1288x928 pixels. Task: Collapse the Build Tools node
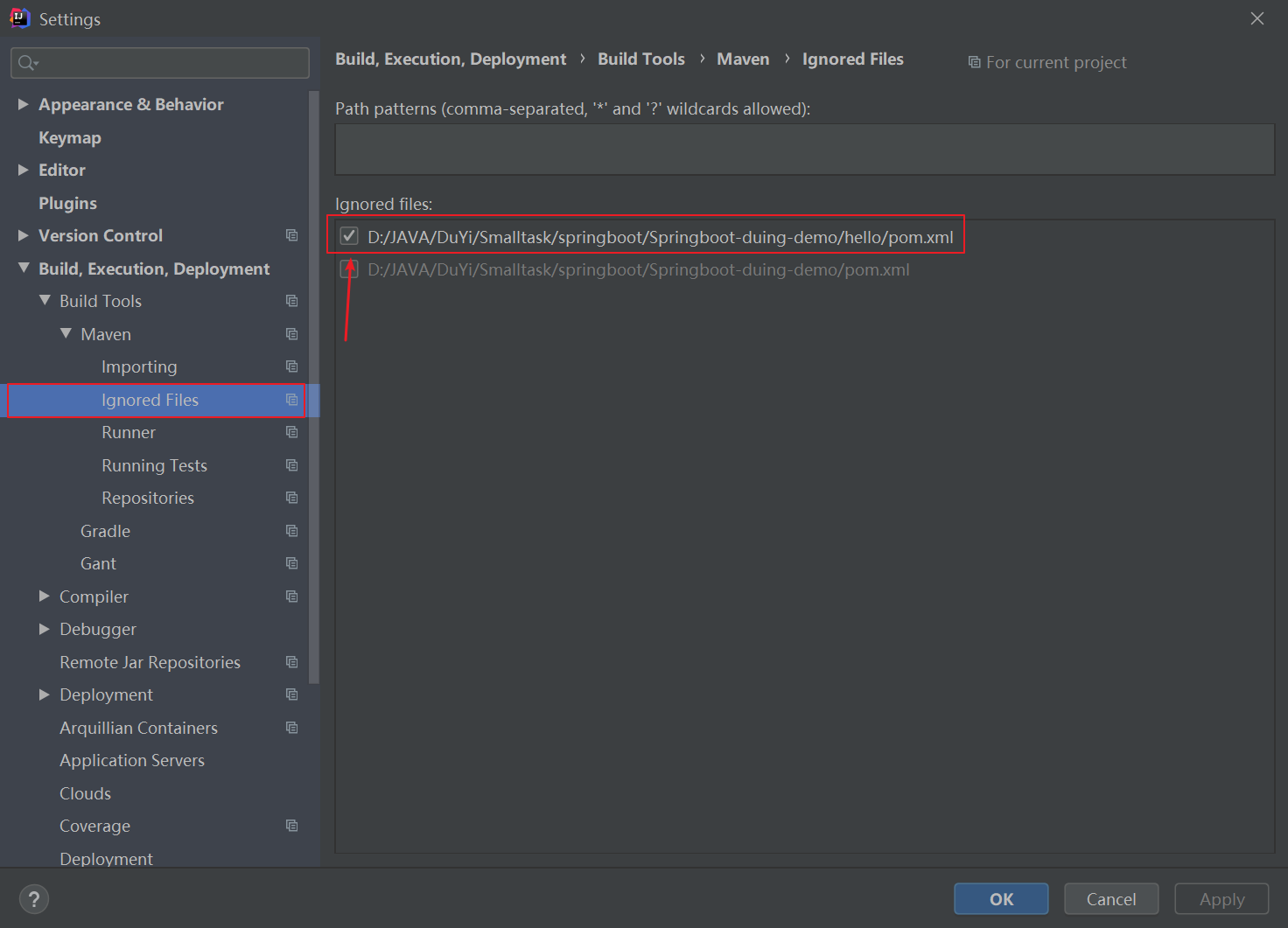coord(45,300)
